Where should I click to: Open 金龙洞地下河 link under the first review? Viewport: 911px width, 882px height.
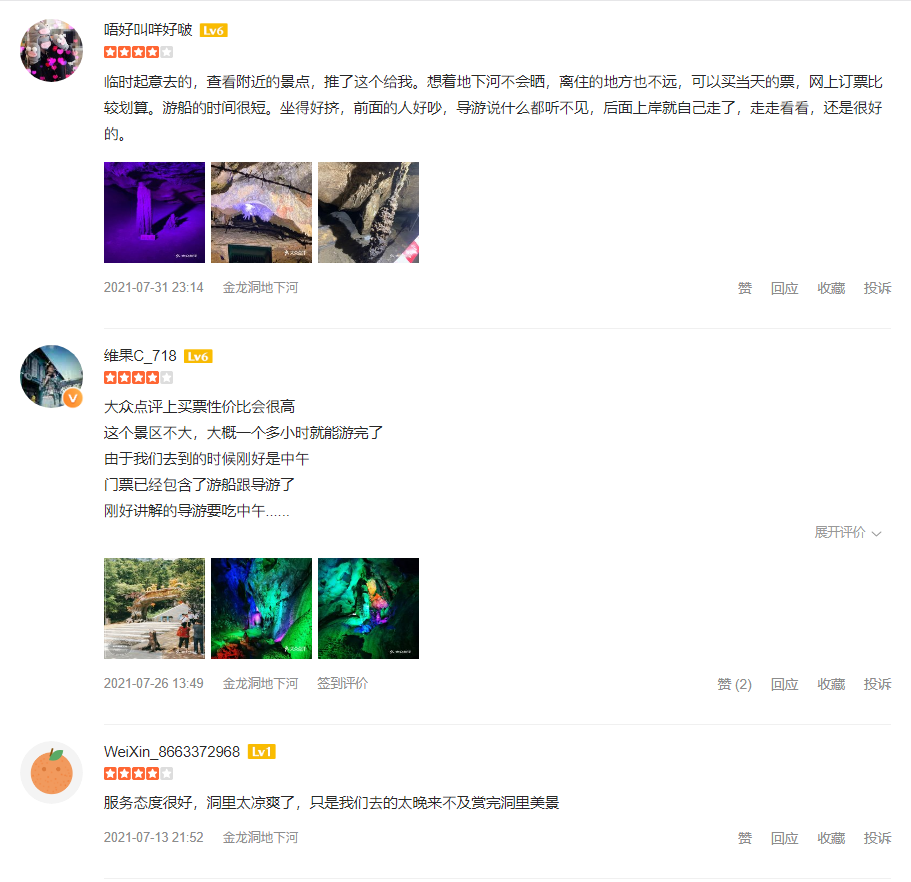click(260, 288)
